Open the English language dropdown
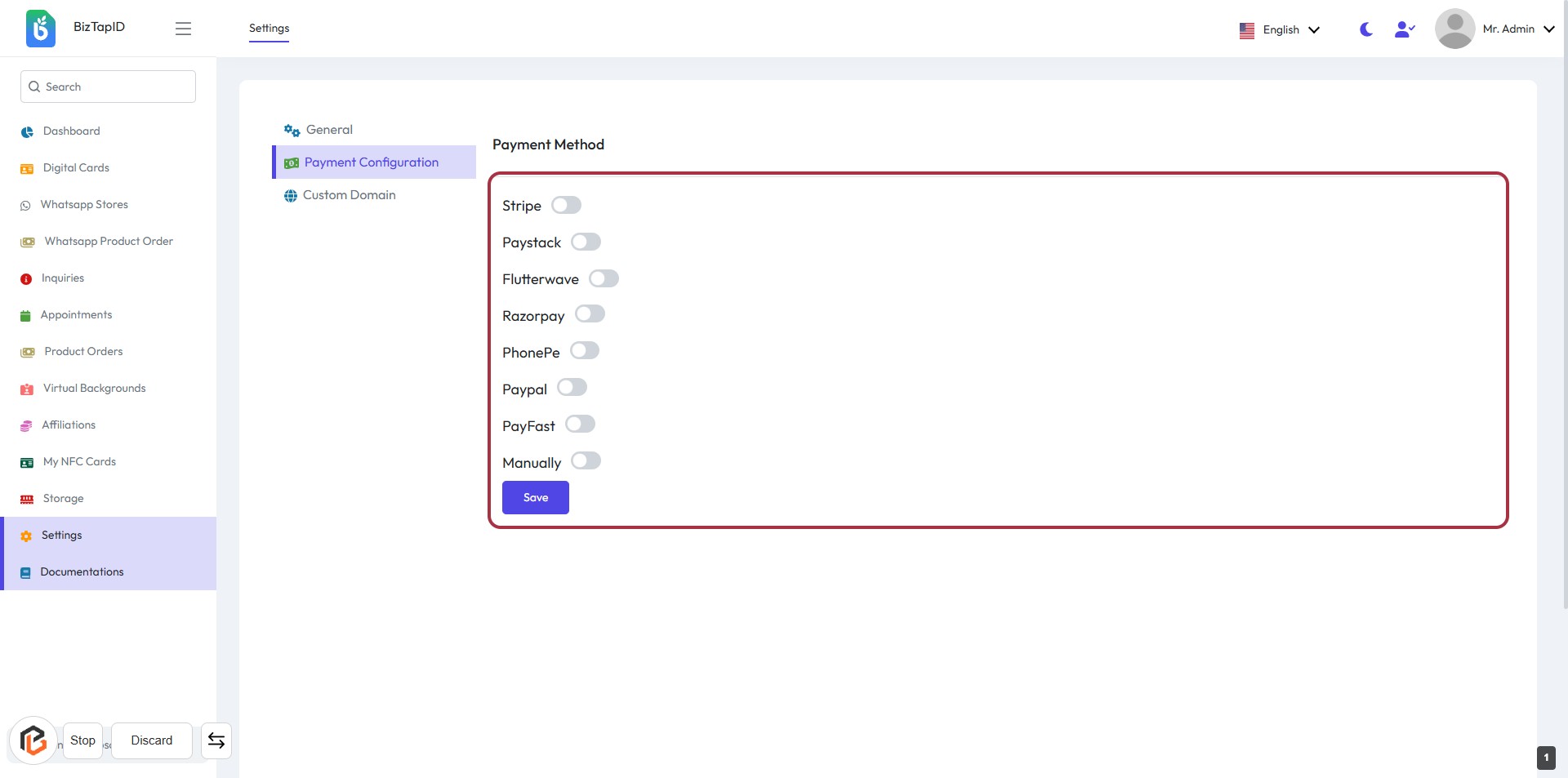Image resolution: width=1568 pixels, height=778 pixels. (1280, 29)
